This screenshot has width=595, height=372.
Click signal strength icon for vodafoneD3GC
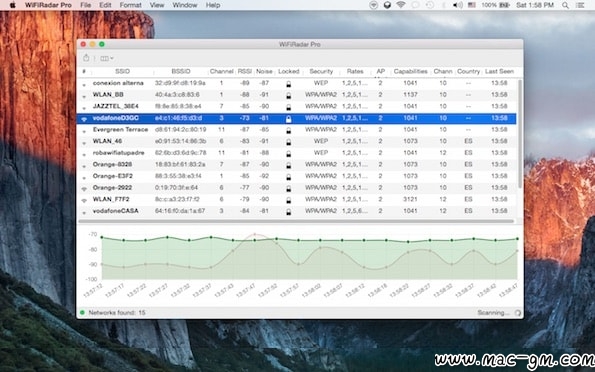tap(84, 119)
